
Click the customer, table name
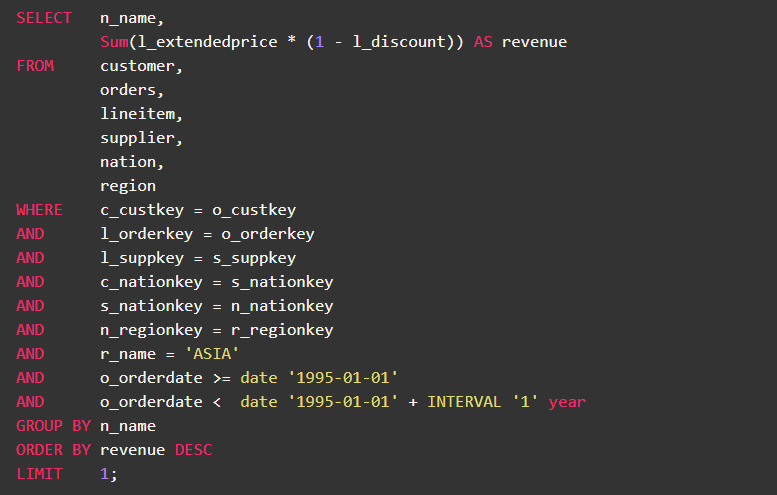(141, 66)
